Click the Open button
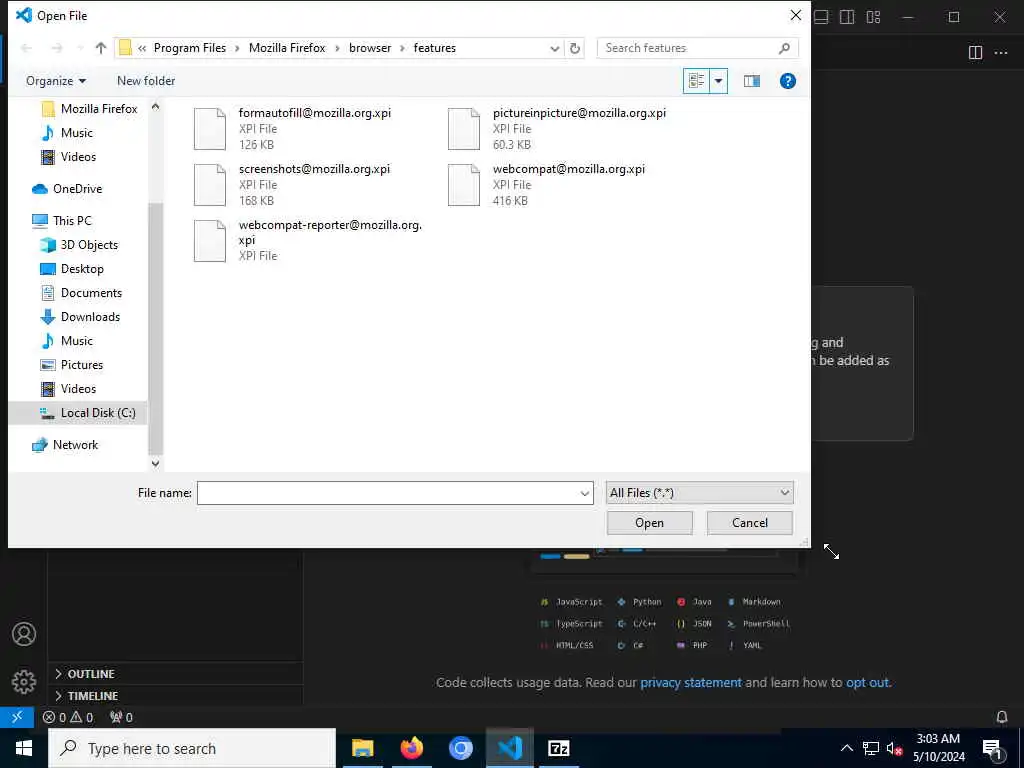The height and width of the screenshot is (768, 1024). pyautogui.click(x=649, y=523)
